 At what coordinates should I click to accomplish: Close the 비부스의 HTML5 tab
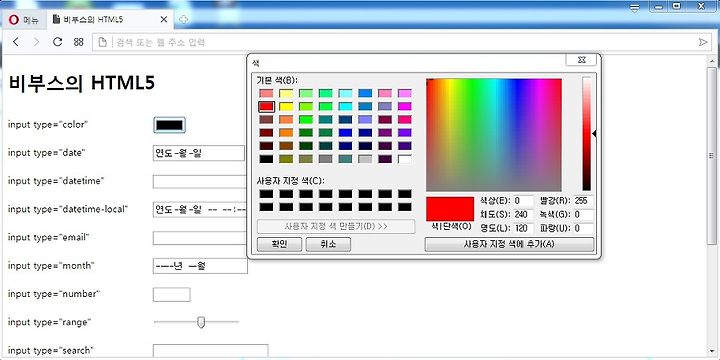click(164, 19)
